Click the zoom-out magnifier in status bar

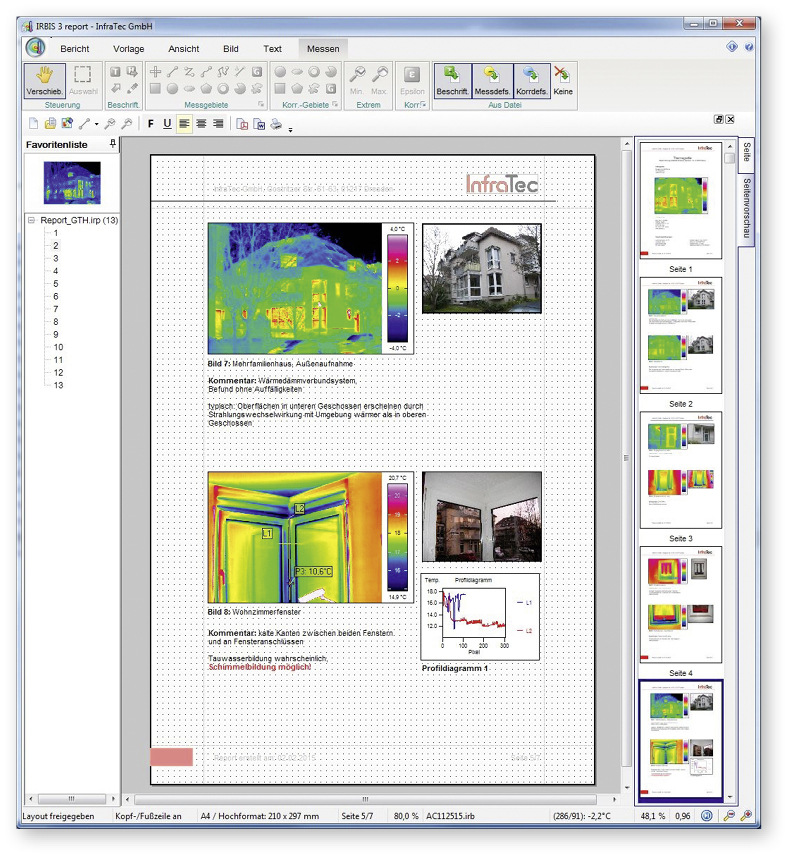tap(730, 817)
